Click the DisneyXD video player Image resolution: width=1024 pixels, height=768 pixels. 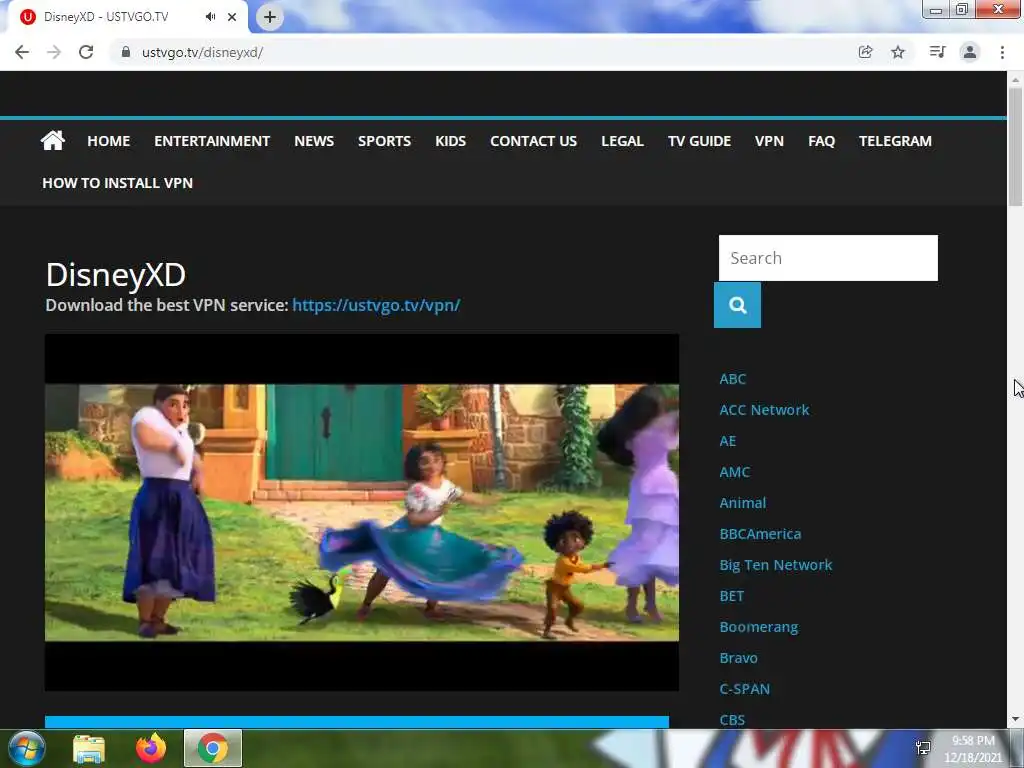pos(362,513)
